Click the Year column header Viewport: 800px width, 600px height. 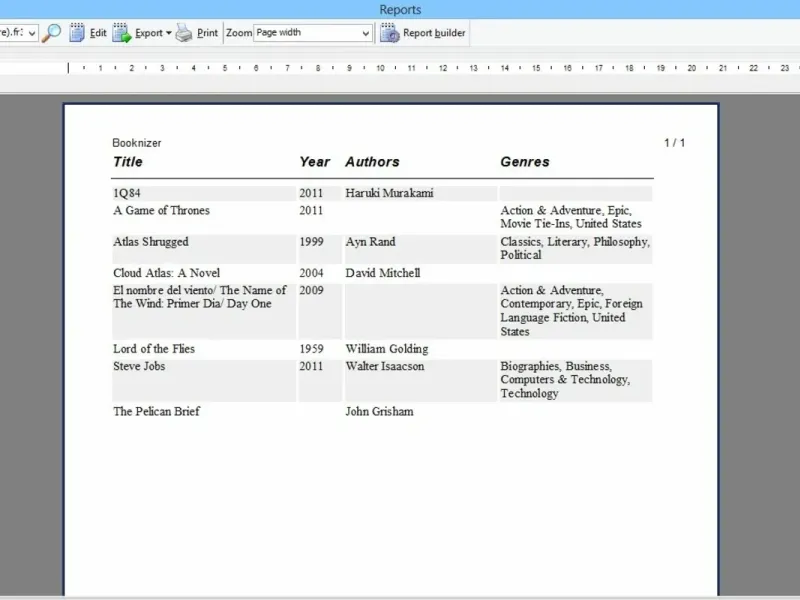point(314,162)
